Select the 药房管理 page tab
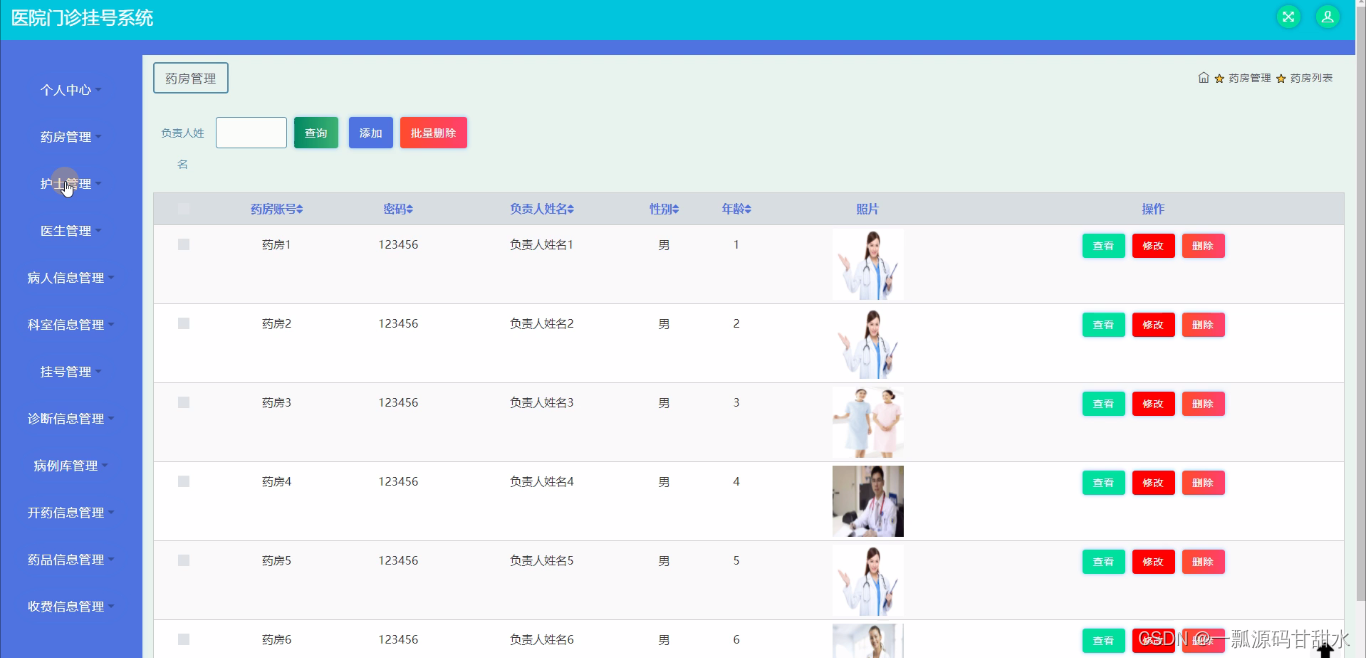This screenshot has height=658, width=1366. click(191, 78)
